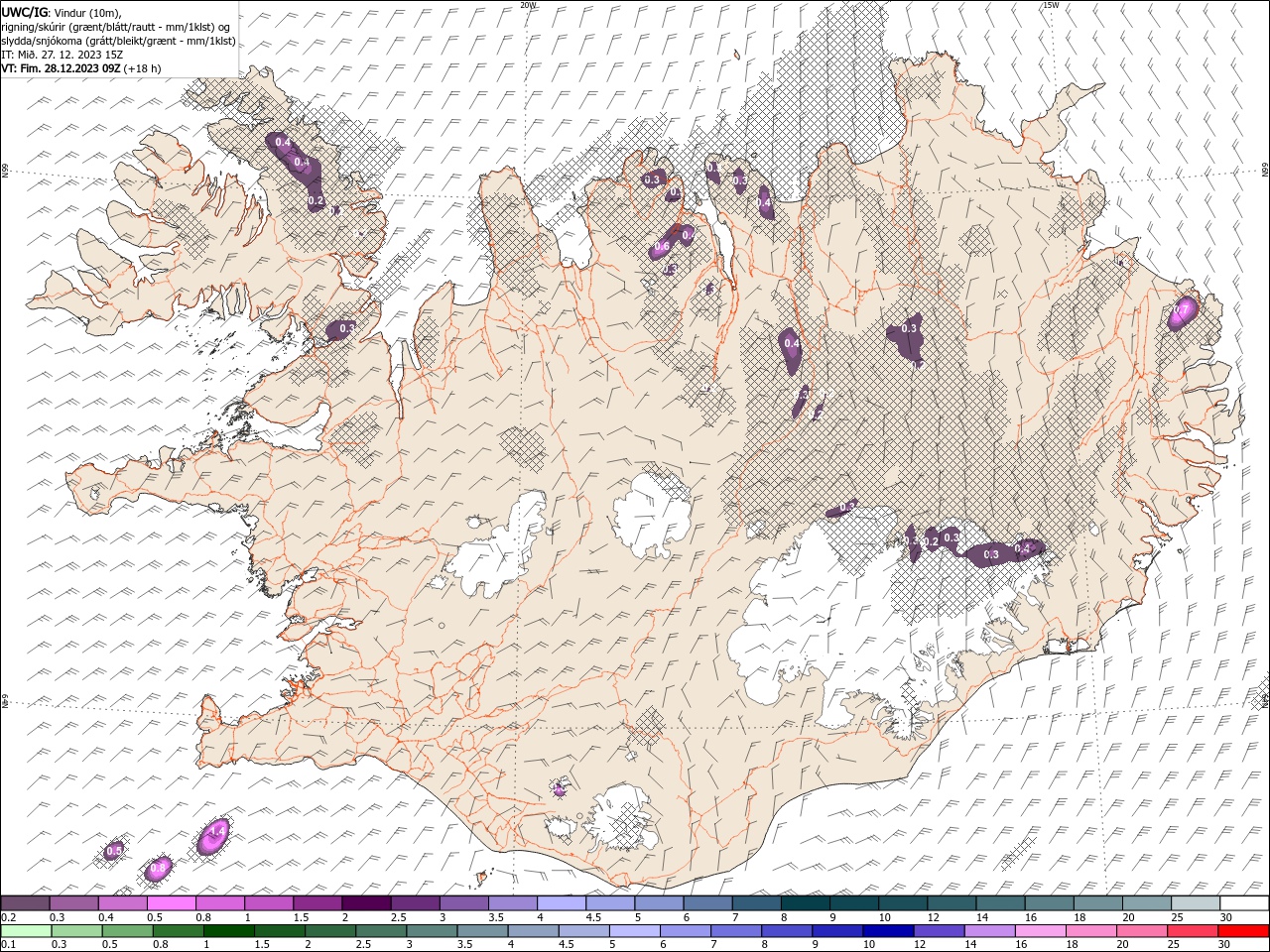Click the 'rigning/skúrir' legend description line

(x=116, y=27)
